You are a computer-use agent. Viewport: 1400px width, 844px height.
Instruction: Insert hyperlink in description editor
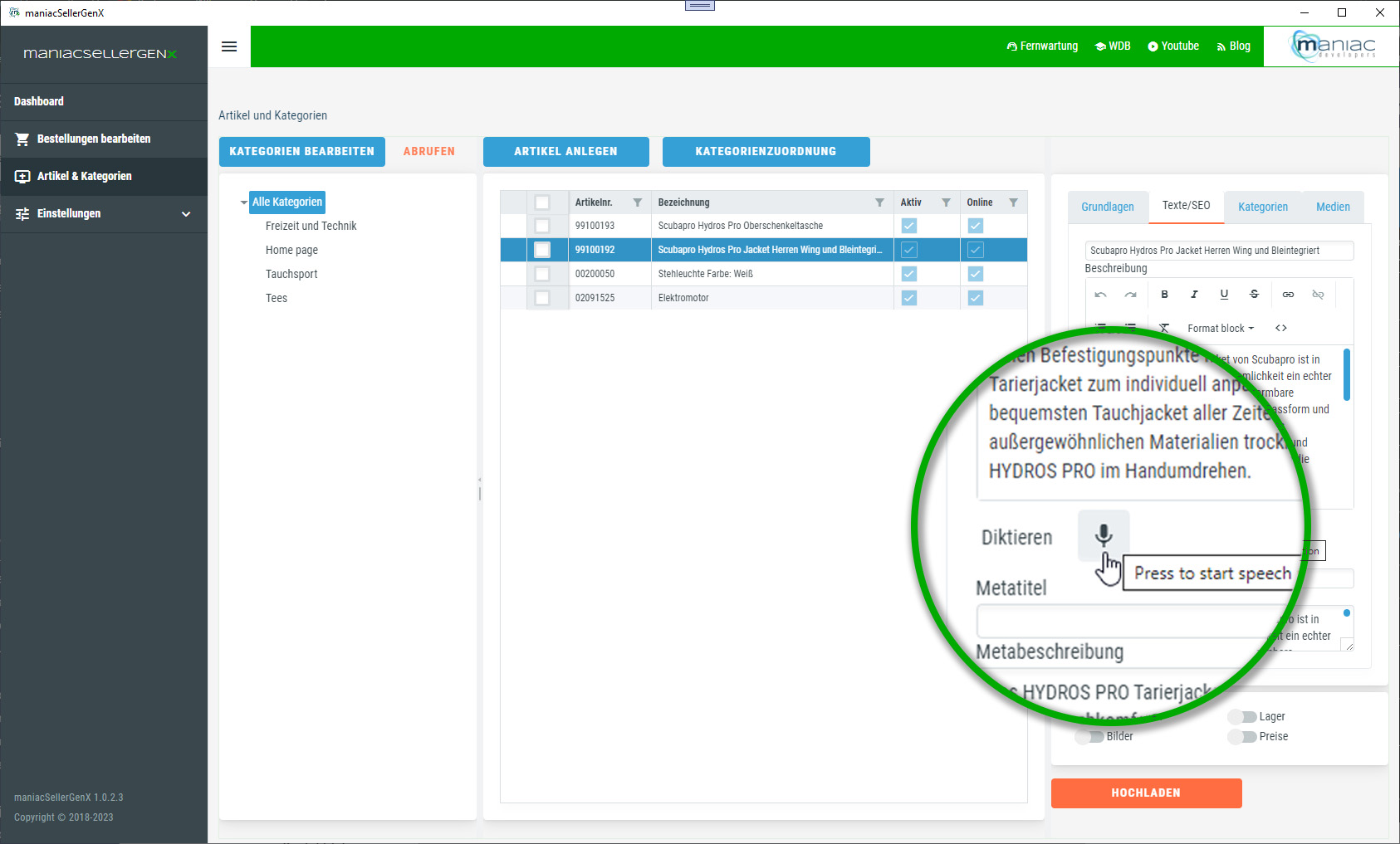point(1288,295)
